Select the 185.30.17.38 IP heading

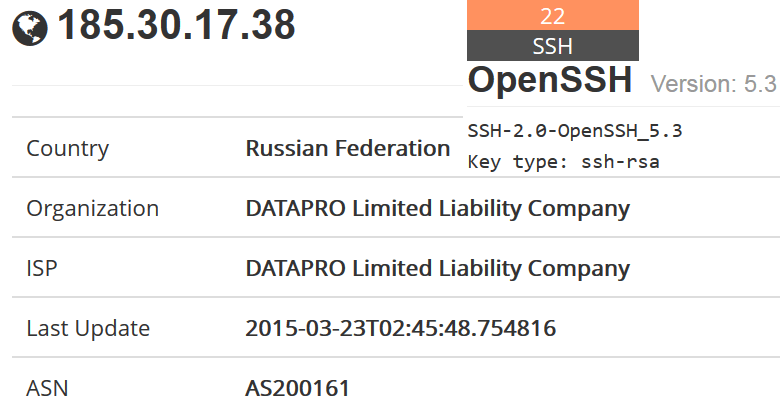click(177, 25)
